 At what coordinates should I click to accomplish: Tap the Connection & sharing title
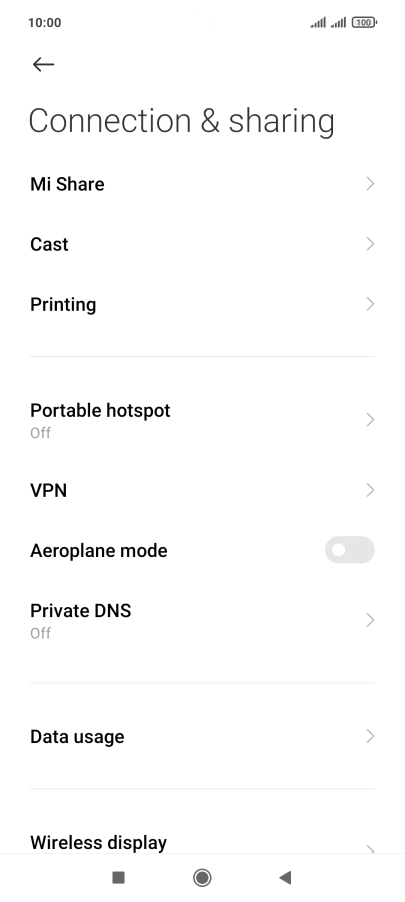181,121
